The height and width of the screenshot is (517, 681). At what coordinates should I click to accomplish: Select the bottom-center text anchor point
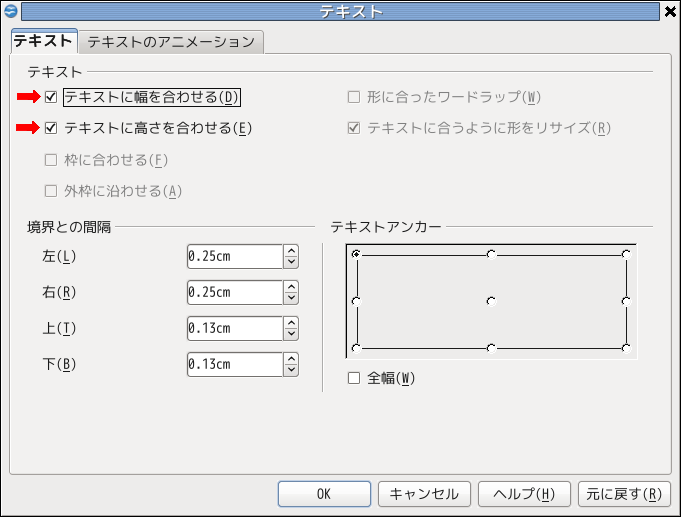(x=491, y=348)
